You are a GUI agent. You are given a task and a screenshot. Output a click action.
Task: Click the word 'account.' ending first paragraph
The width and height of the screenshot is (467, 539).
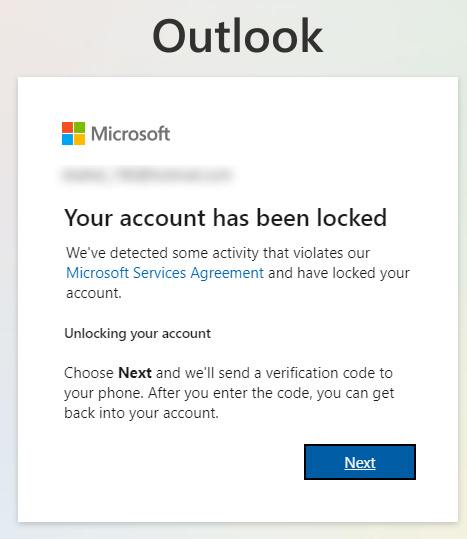pos(94,293)
